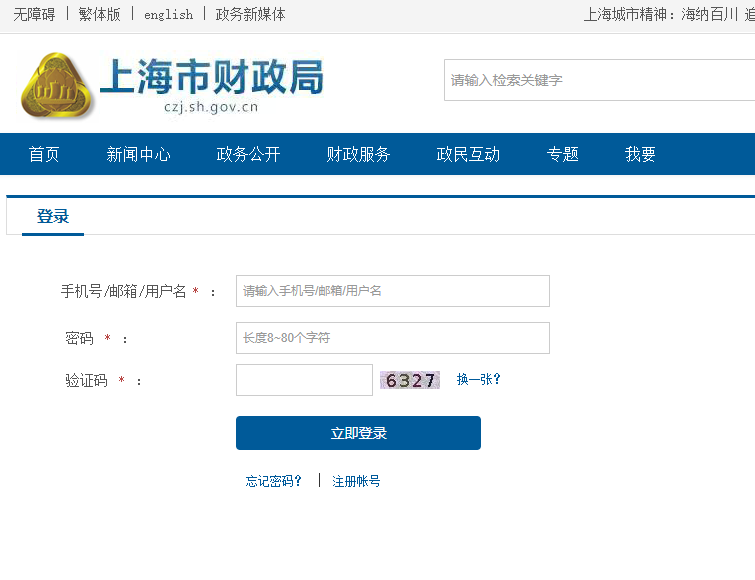This screenshot has width=755, height=580.
Task: Click the 密码 password input field
Action: point(392,338)
